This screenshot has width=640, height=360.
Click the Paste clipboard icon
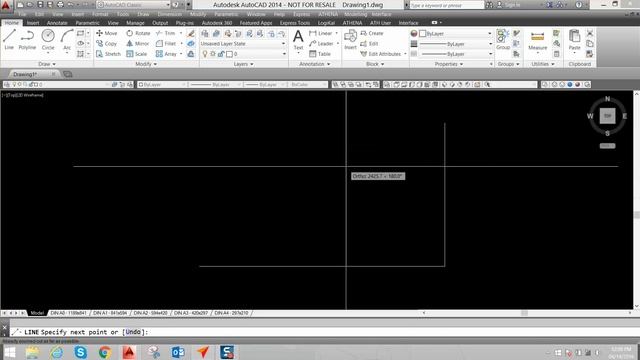pyautogui.click(x=574, y=40)
